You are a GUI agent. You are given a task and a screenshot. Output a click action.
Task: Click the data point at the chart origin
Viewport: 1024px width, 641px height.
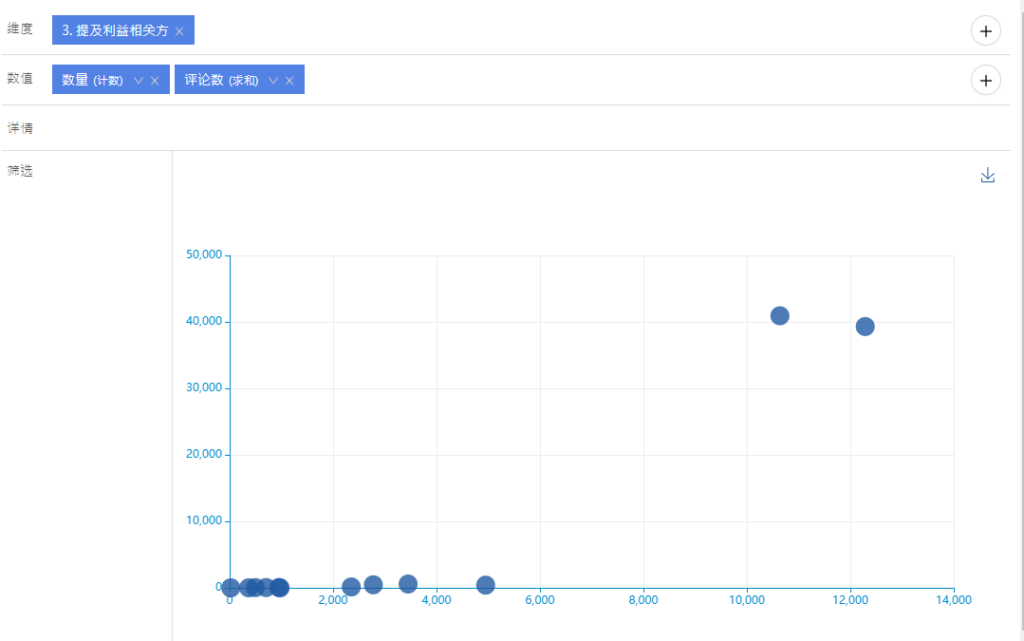click(231, 587)
